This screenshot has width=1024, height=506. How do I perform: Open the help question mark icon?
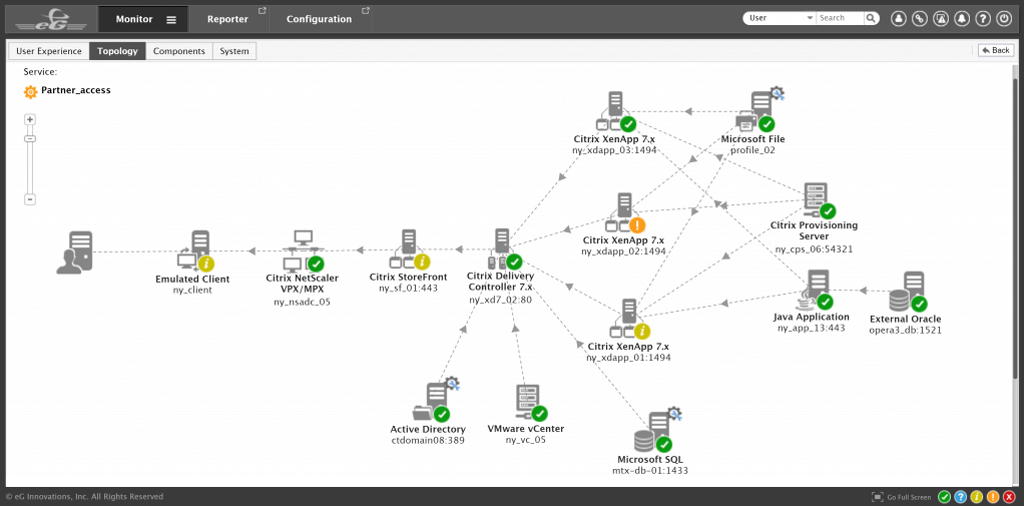point(983,19)
